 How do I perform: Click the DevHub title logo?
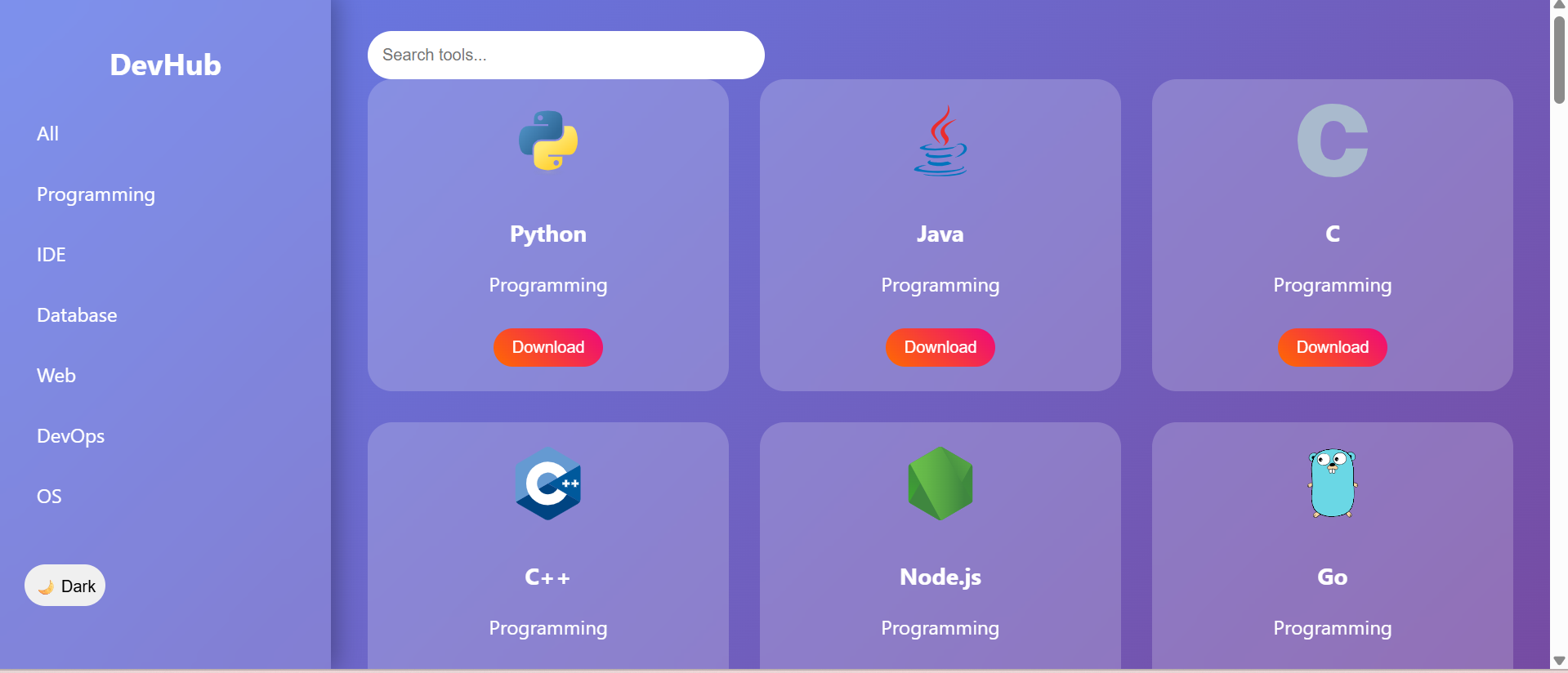click(165, 65)
